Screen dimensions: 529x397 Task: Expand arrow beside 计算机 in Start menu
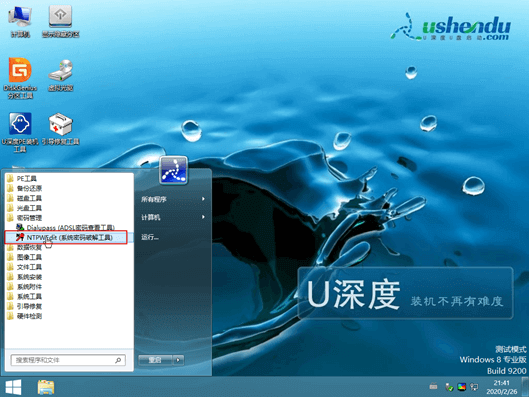203,217
